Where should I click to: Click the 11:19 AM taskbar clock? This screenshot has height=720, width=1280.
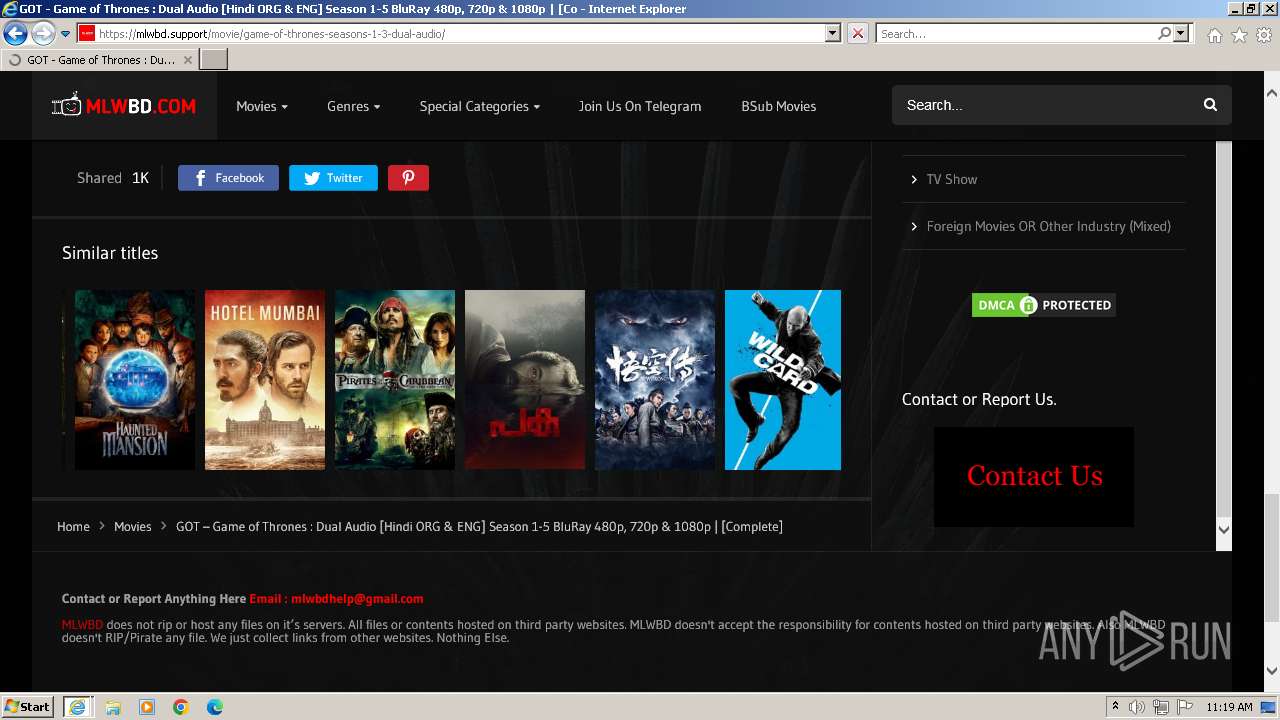(x=1229, y=707)
